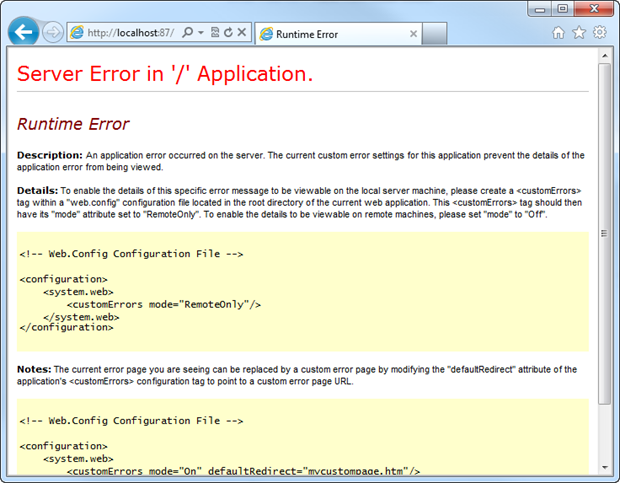The image size is (620, 483).
Task: Open a new blank tab
Action: pyautogui.click(x=434, y=34)
